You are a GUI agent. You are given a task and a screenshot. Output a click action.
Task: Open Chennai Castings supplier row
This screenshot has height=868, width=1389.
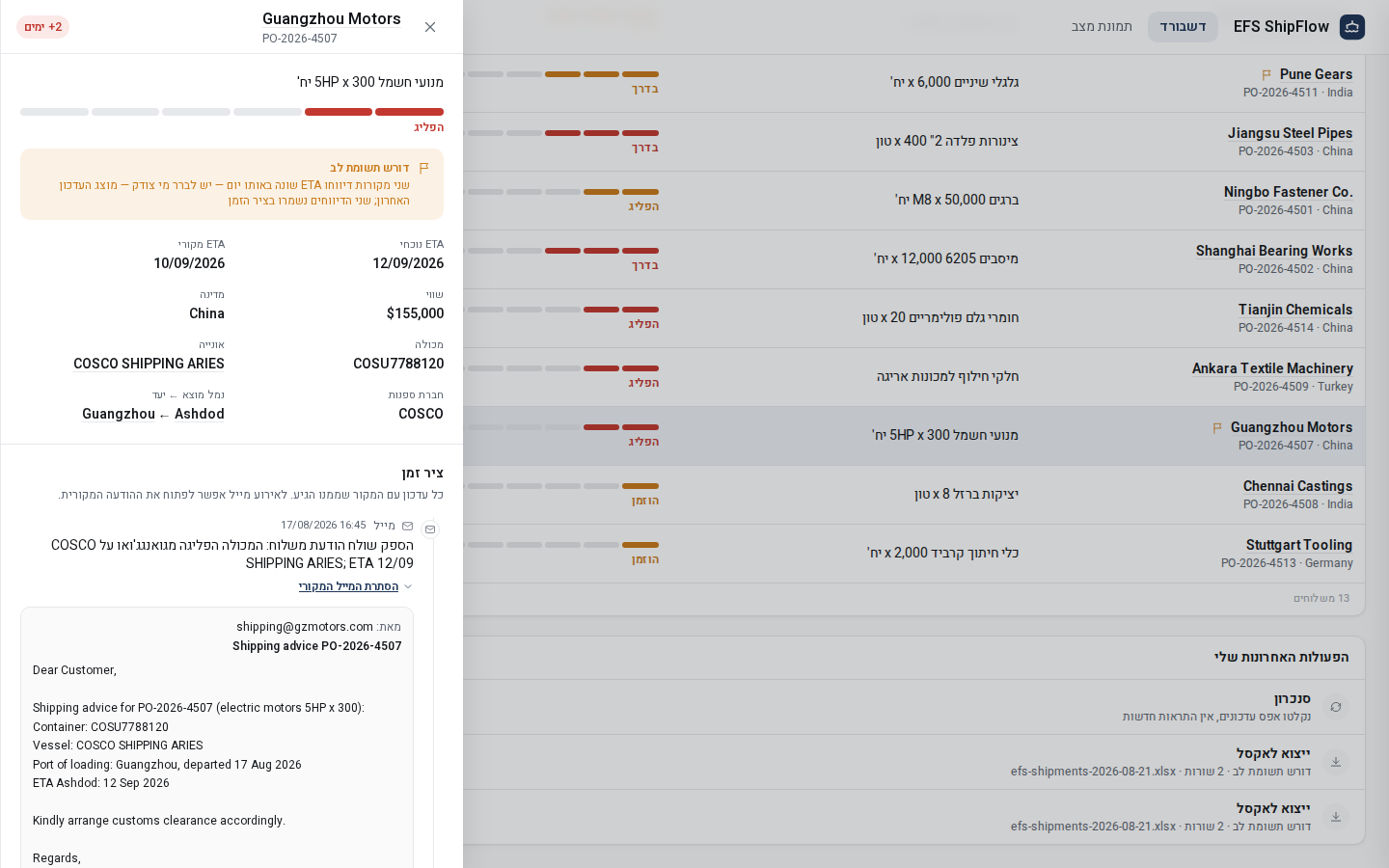(1298, 486)
